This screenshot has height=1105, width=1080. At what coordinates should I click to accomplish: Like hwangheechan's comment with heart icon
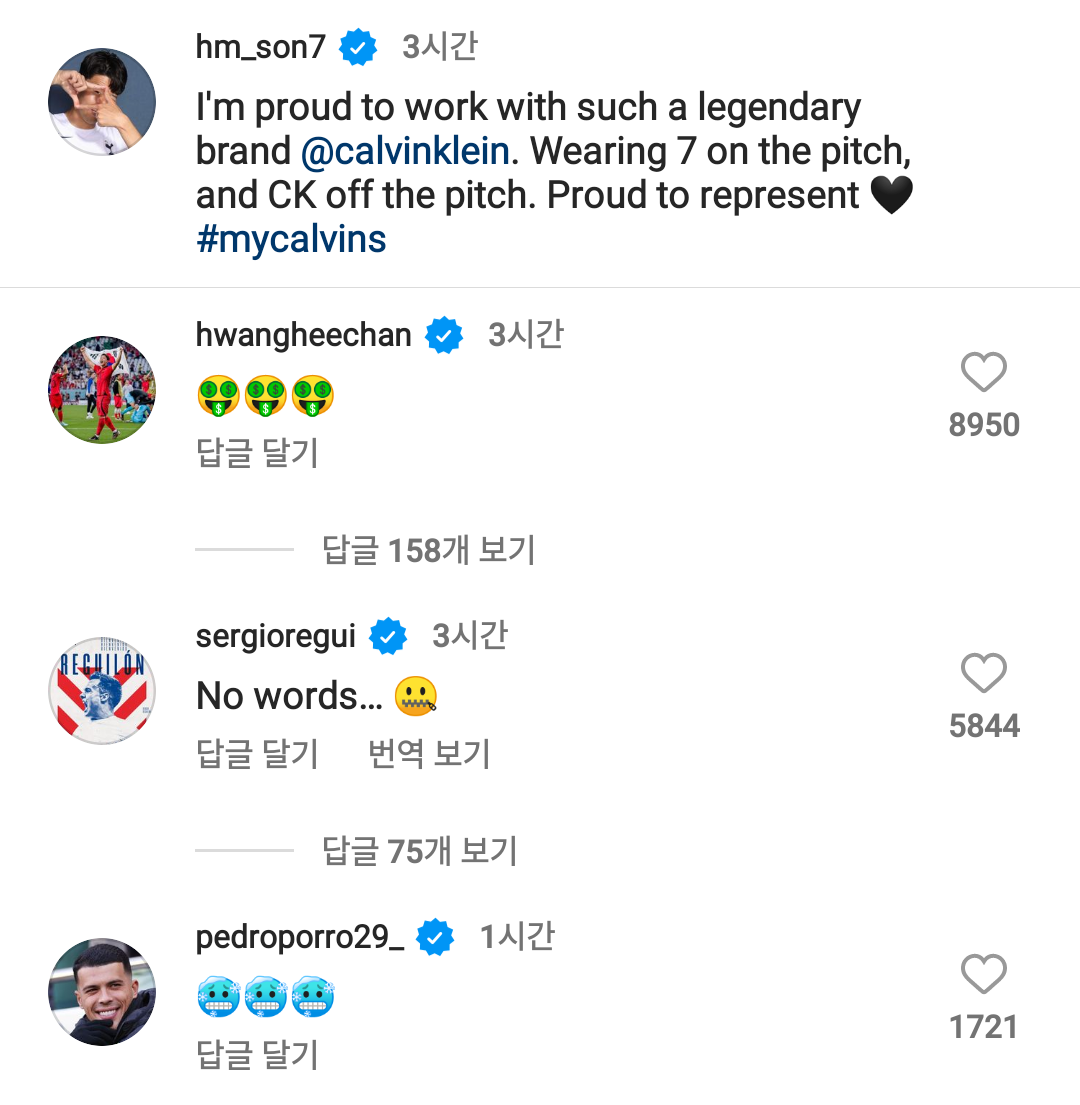(x=983, y=371)
